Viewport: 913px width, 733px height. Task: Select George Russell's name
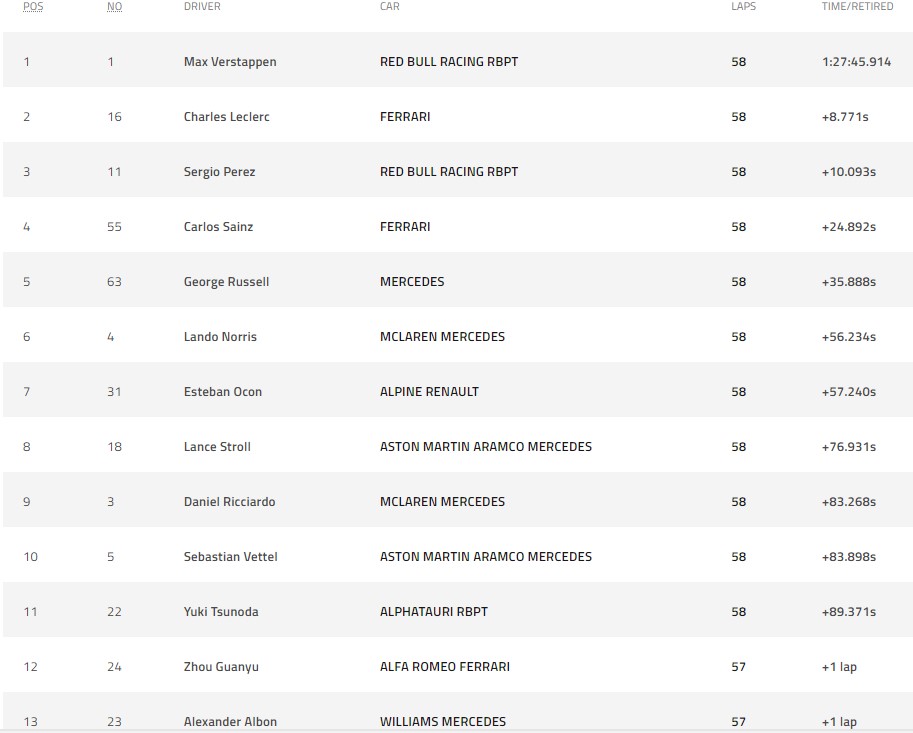(x=227, y=282)
